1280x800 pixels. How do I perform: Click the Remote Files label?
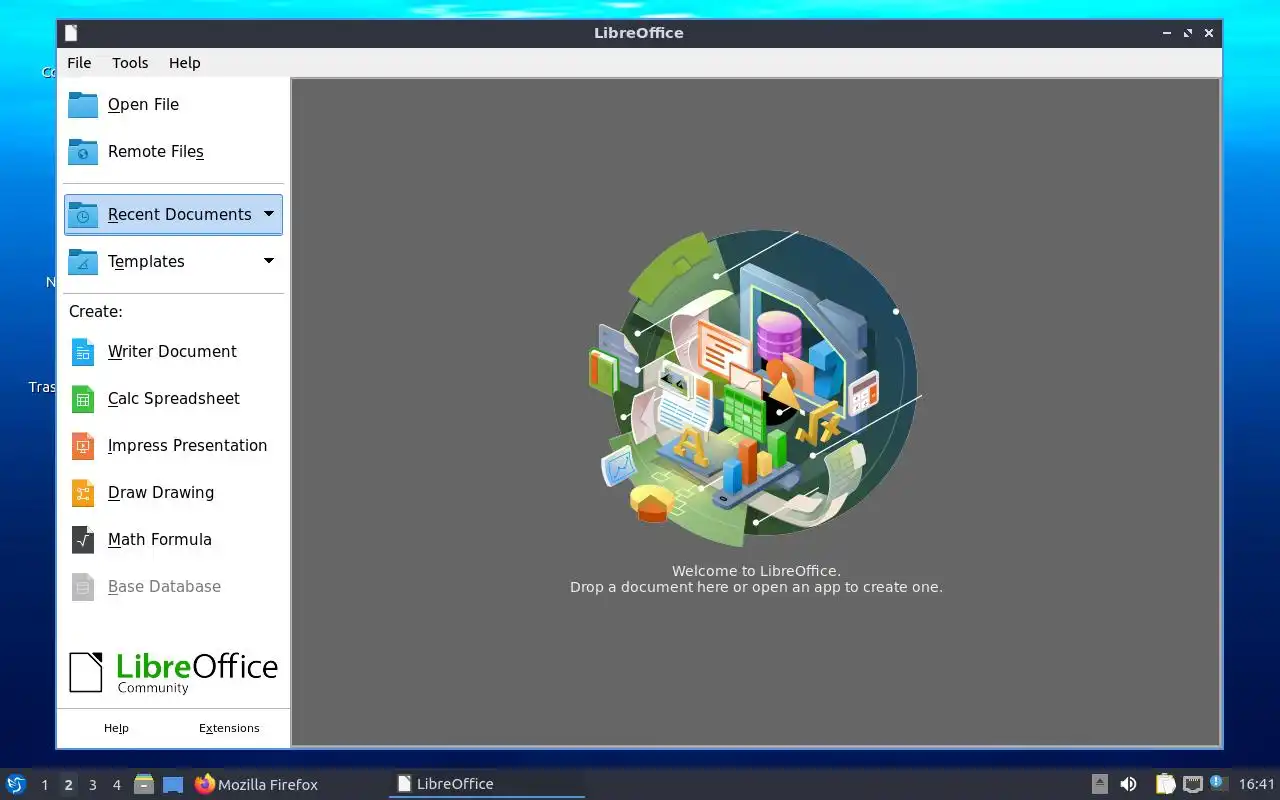(156, 151)
